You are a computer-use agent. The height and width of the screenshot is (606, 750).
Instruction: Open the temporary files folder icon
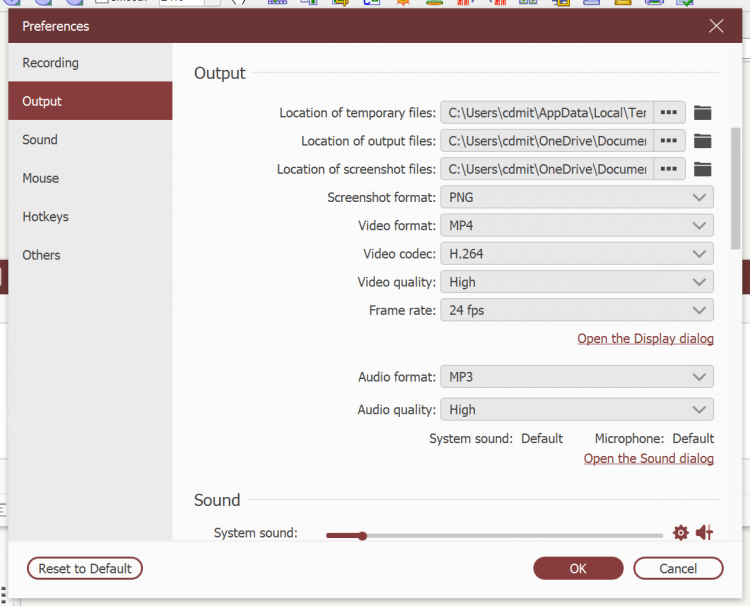tap(702, 113)
